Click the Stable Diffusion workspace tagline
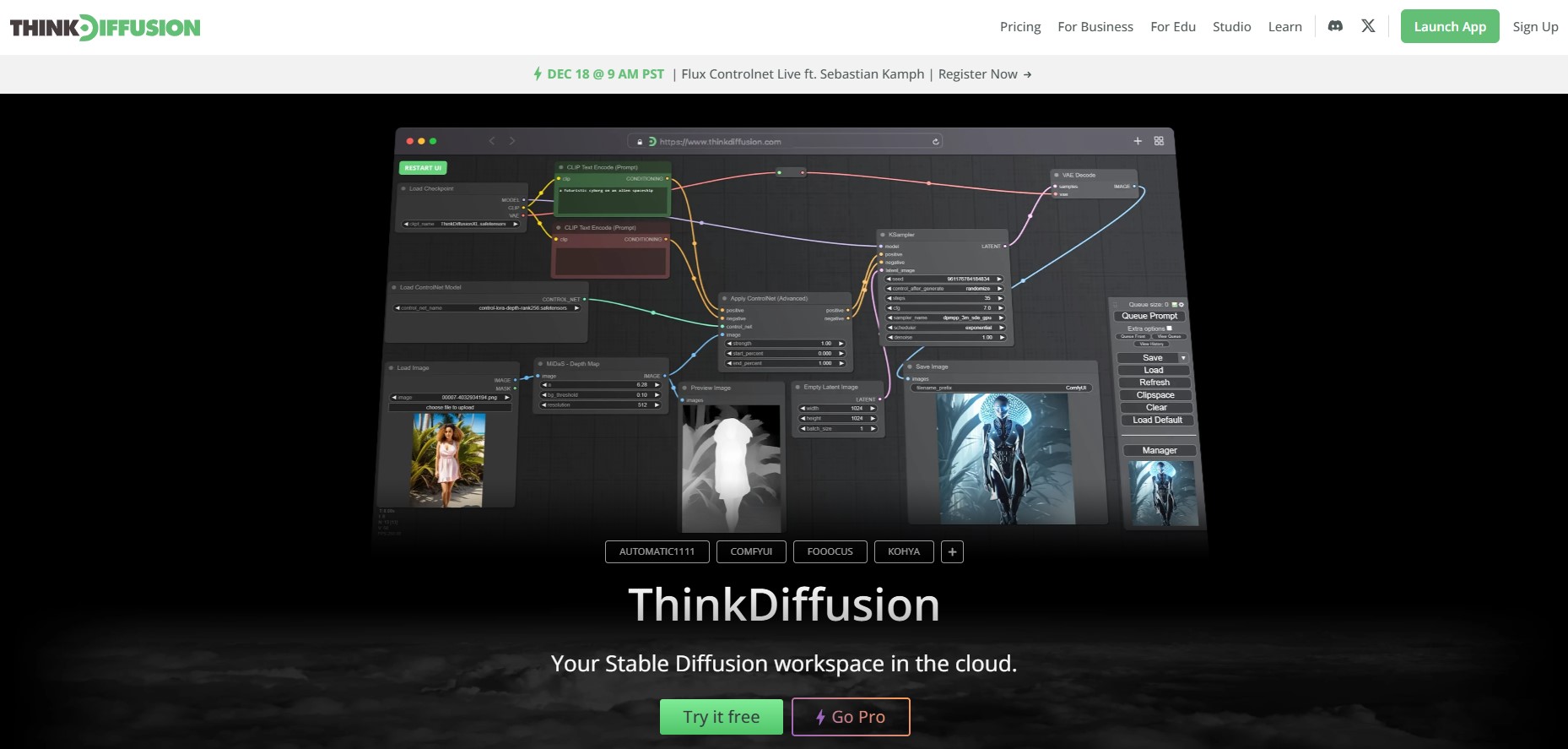The width and height of the screenshot is (1568, 749). (x=784, y=664)
